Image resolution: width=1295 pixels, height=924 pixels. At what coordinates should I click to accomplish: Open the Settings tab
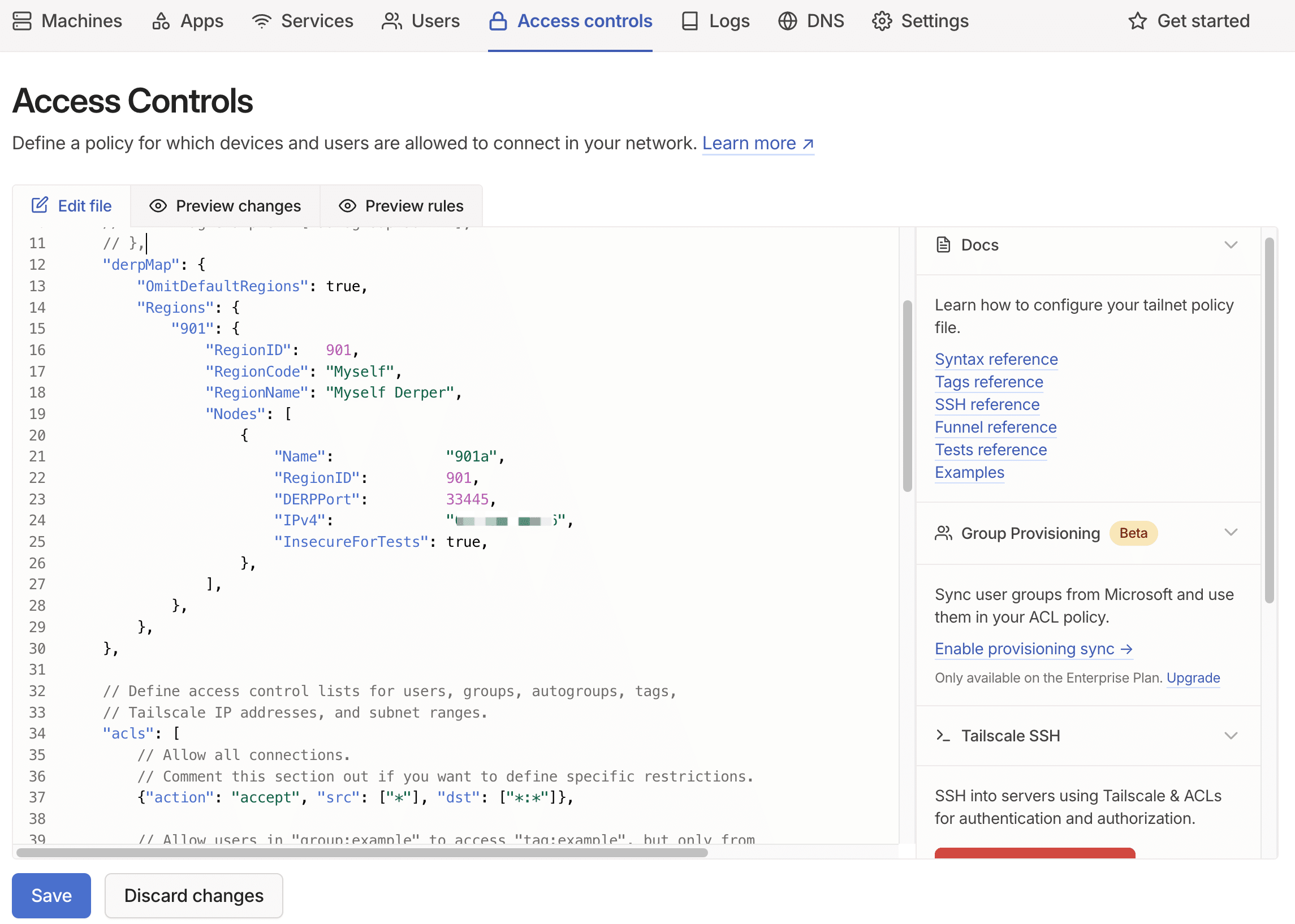(x=920, y=21)
